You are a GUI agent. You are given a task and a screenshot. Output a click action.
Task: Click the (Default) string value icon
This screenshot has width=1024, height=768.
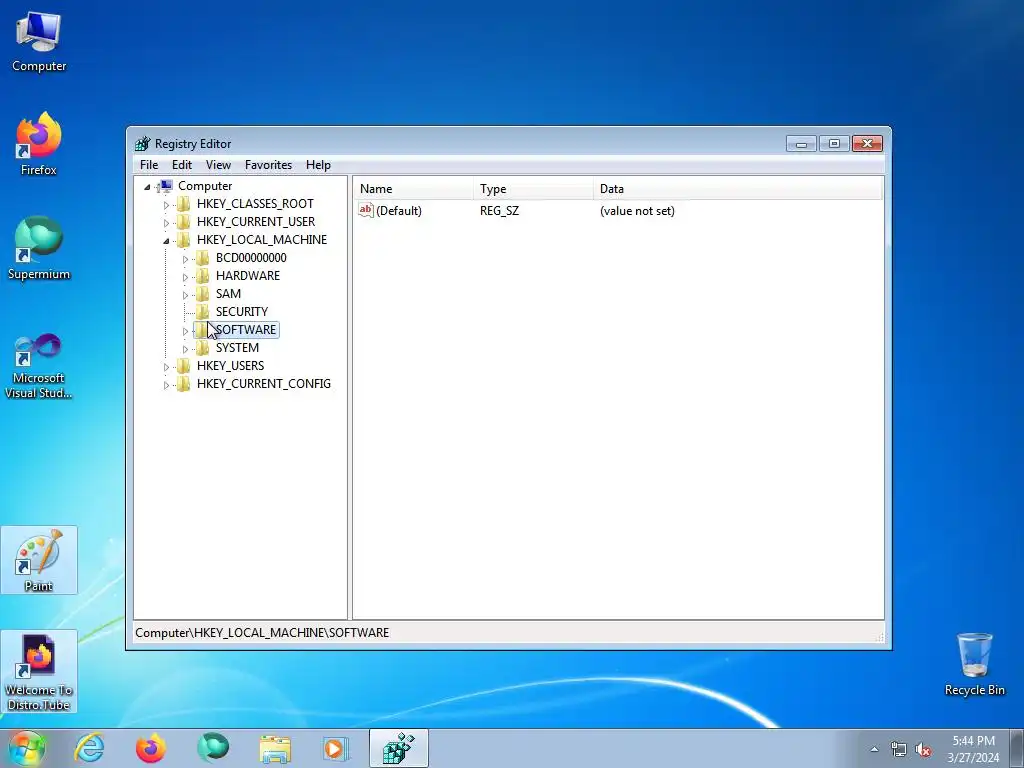click(x=366, y=210)
